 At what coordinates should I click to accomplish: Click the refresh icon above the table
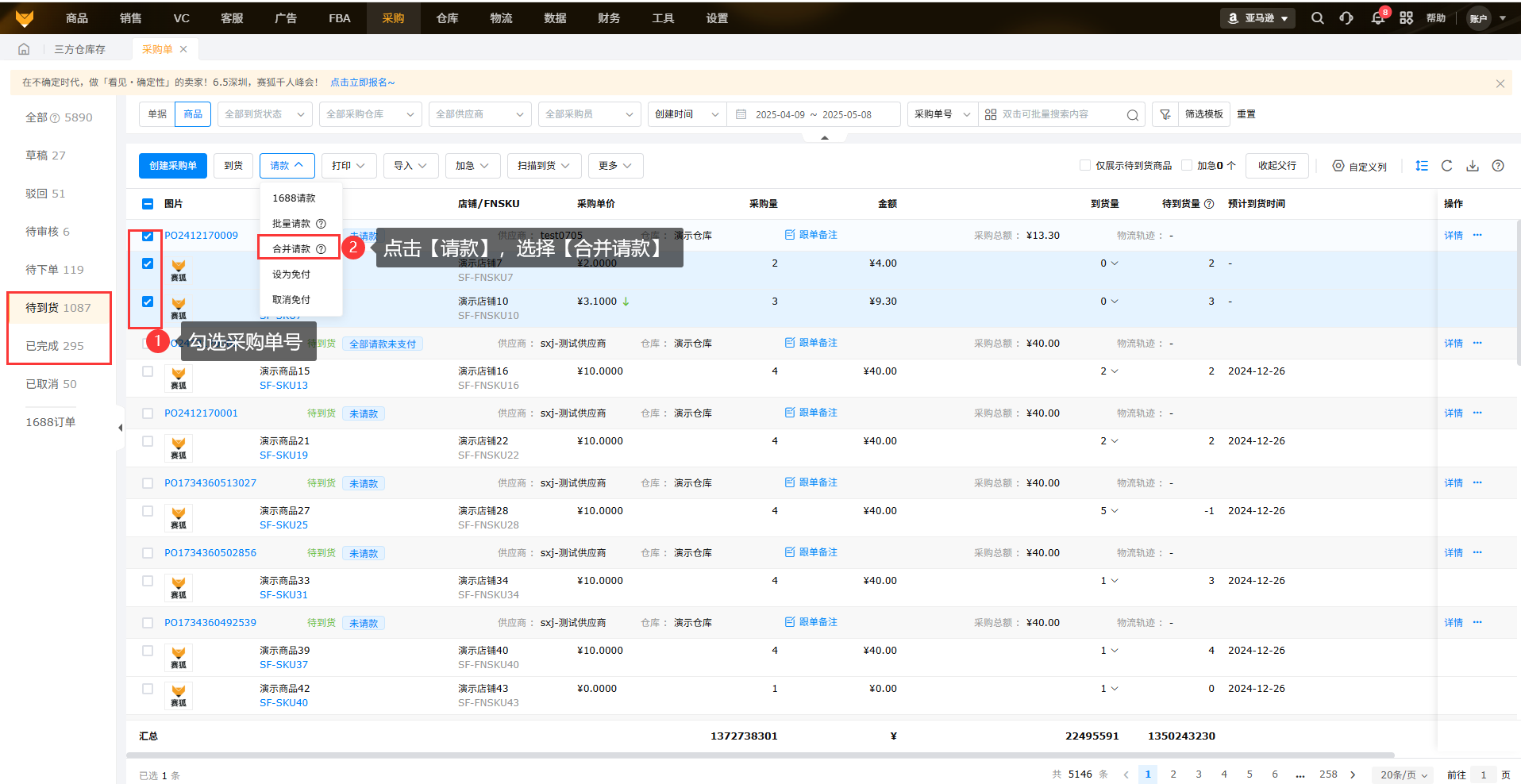pyautogui.click(x=1446, y=166)
